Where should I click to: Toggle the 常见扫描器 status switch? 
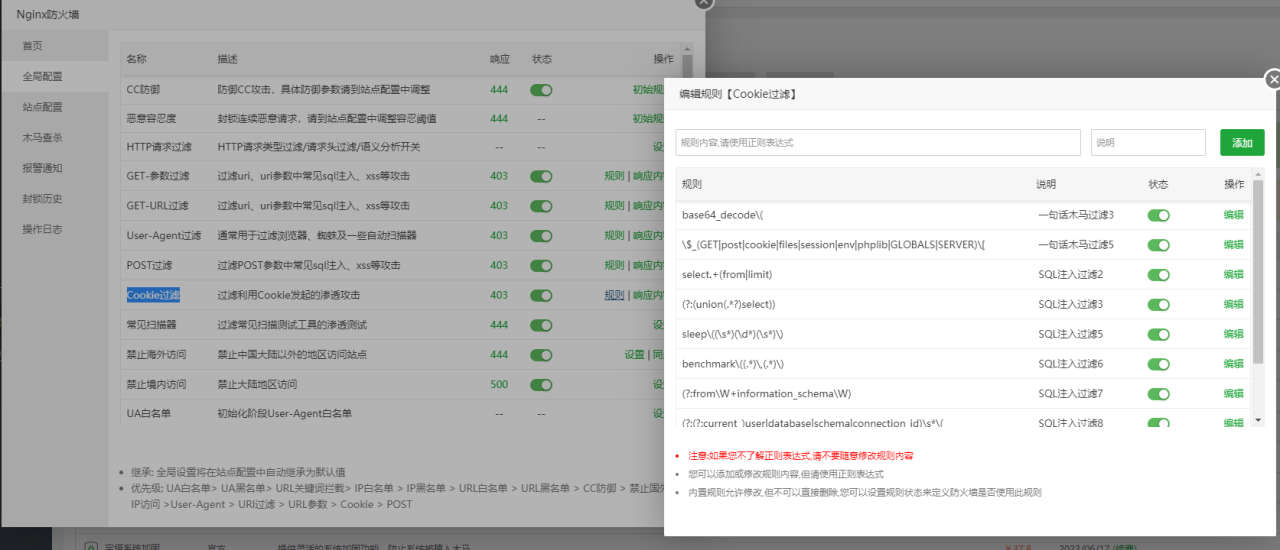pyautogui.click(x=541, y=325)
